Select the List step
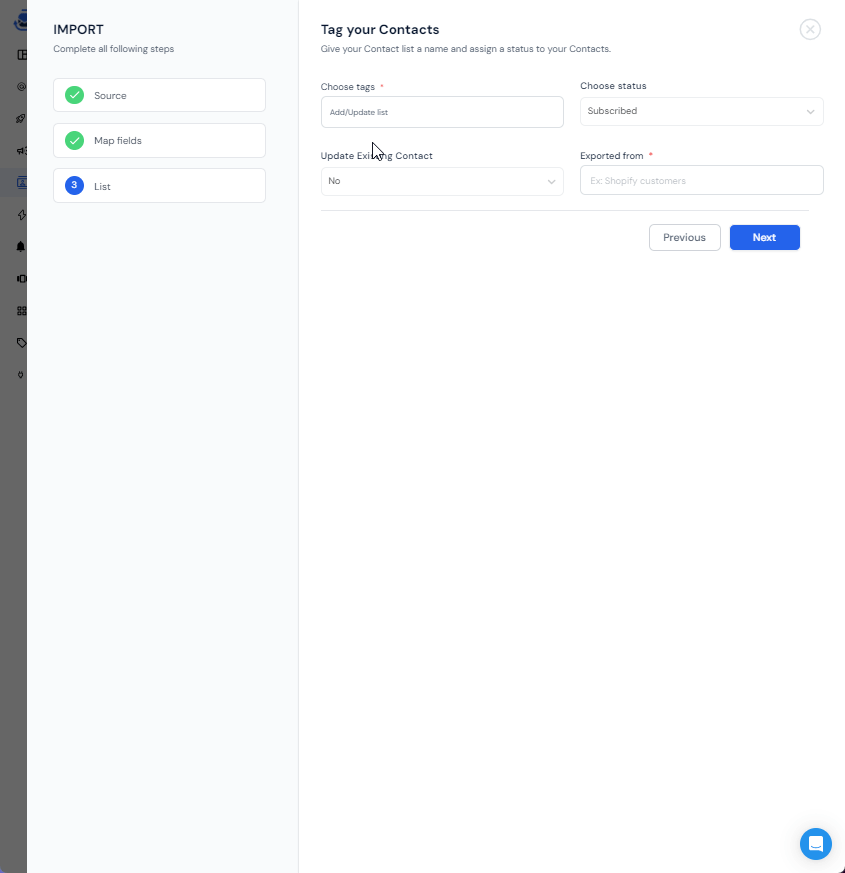The height and width of the screenshot is (873, 845). (160, 186)
